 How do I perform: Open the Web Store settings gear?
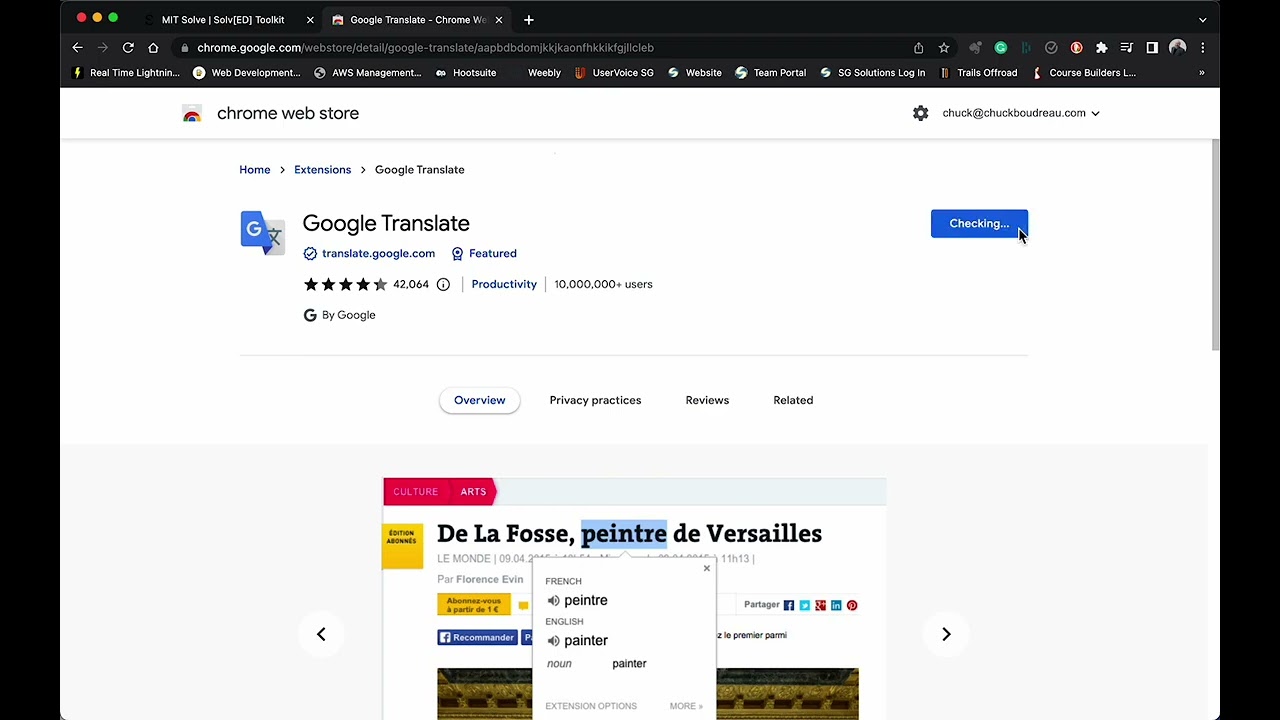[x=920, y=113]
